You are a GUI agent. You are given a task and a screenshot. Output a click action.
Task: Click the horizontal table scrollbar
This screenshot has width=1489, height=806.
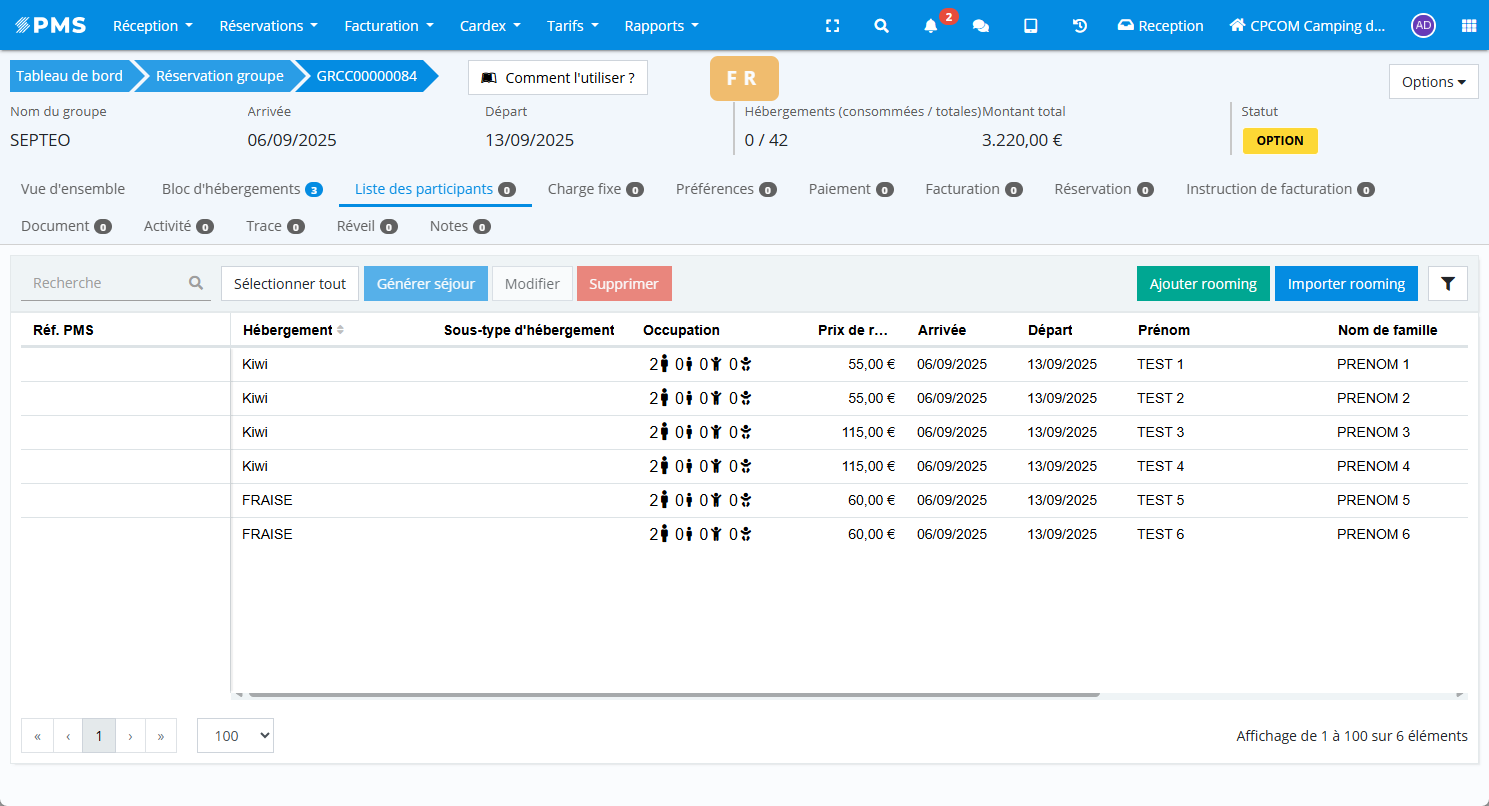(x=673, y=694)
